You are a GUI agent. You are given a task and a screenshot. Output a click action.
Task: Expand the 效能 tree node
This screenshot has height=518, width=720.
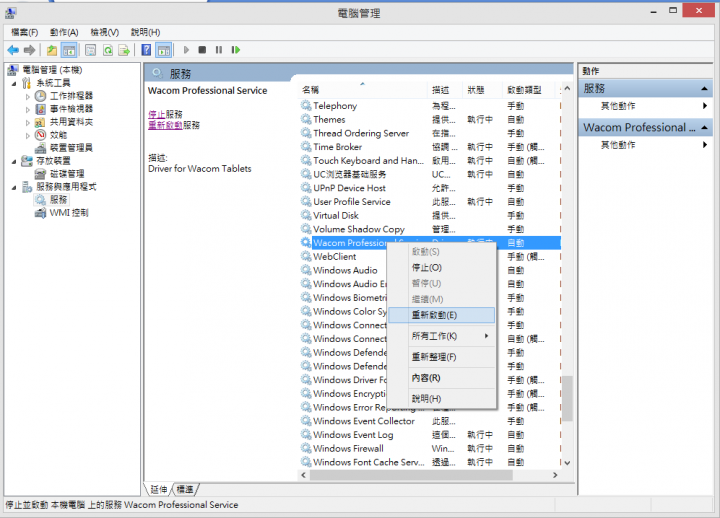pyautogui.click(x=28, y=135)
